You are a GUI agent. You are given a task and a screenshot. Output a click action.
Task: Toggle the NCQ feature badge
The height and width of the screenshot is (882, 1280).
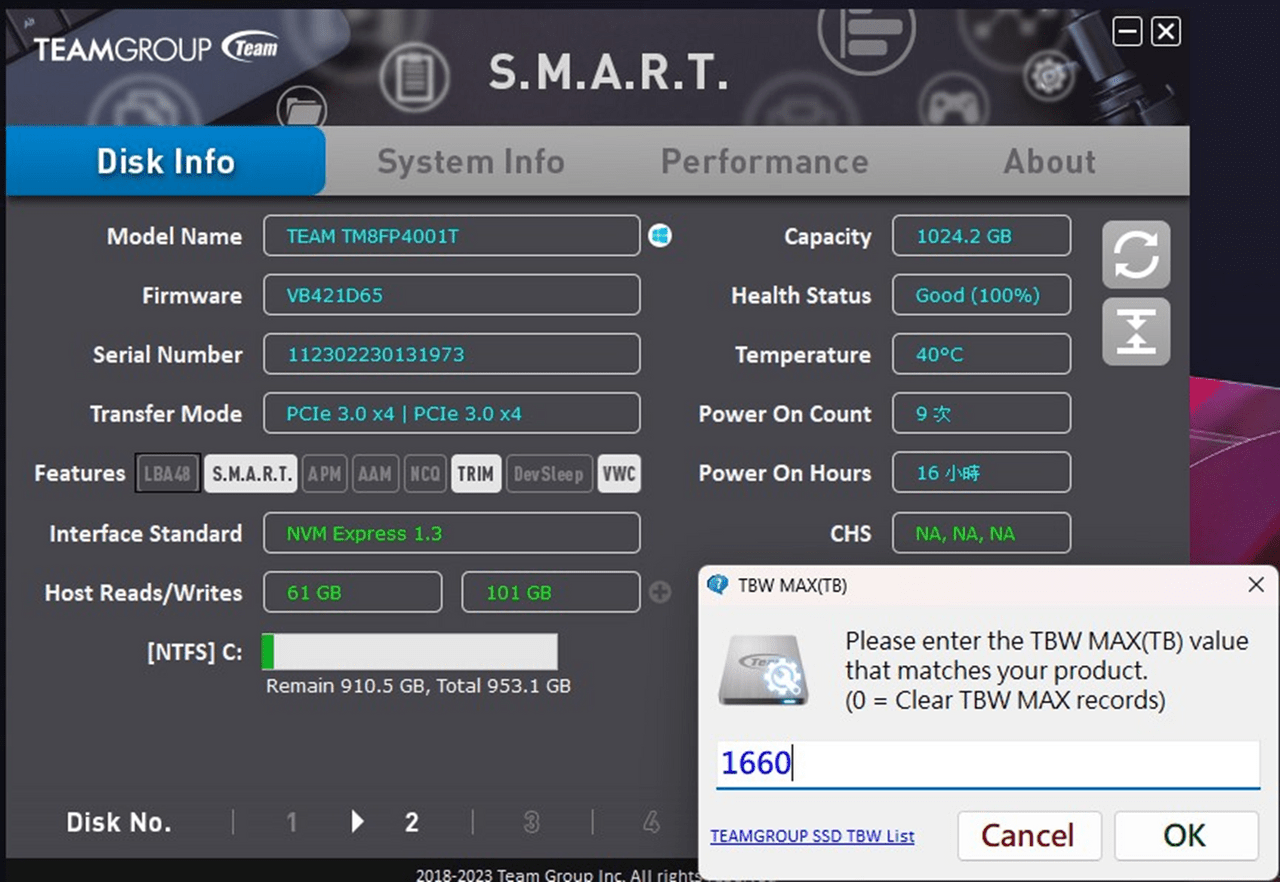(425, 473)
